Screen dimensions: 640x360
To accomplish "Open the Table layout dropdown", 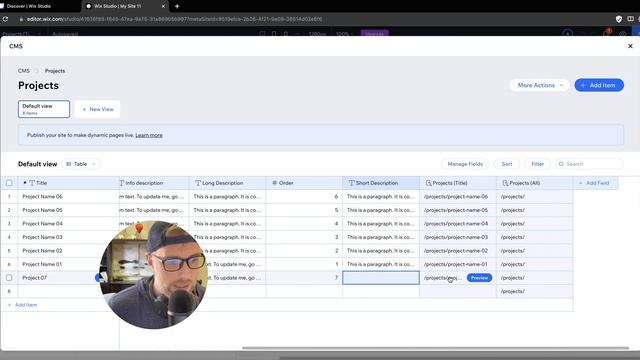I will (x=81, y=164).
